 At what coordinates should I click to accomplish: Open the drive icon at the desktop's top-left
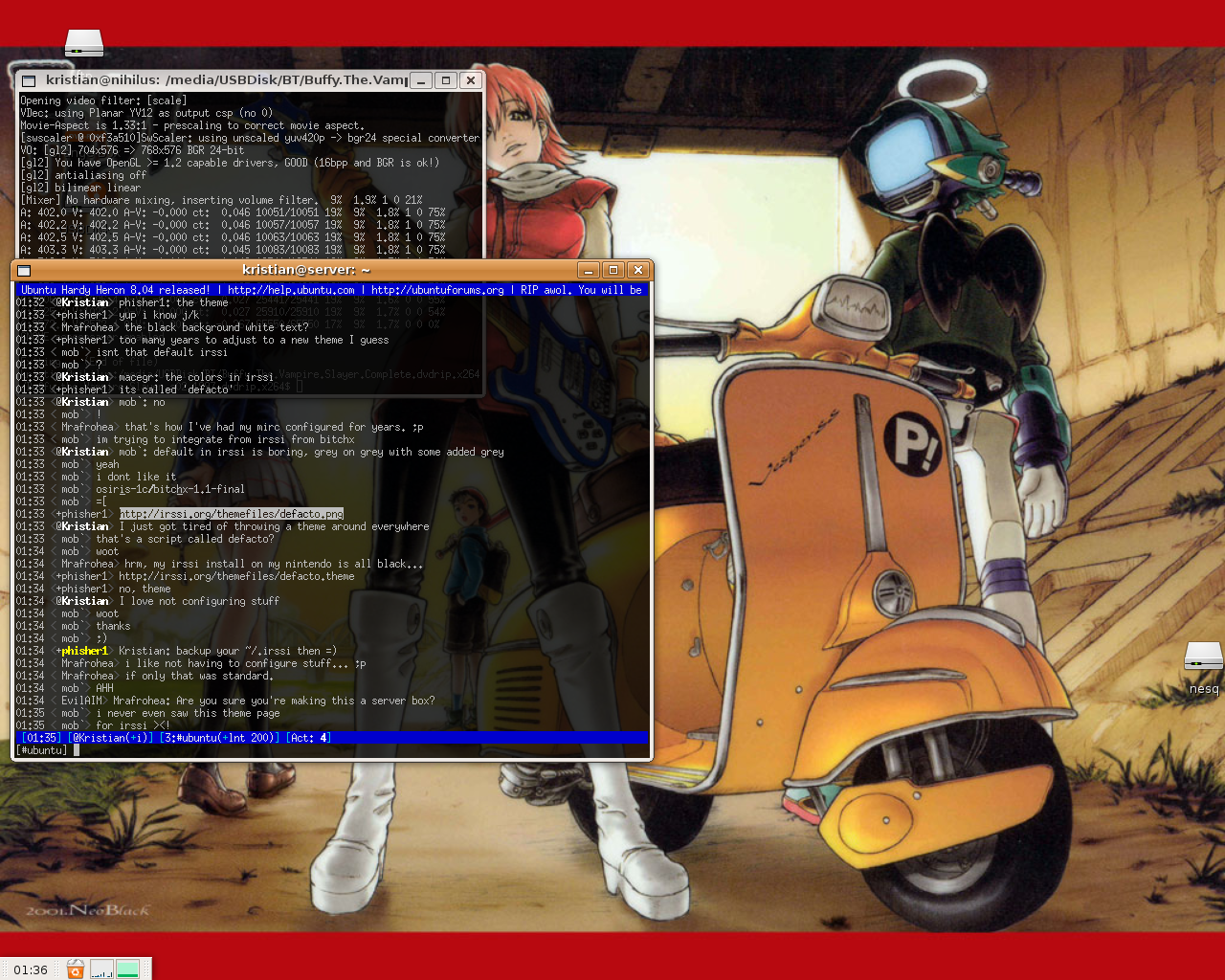(84, 43)
